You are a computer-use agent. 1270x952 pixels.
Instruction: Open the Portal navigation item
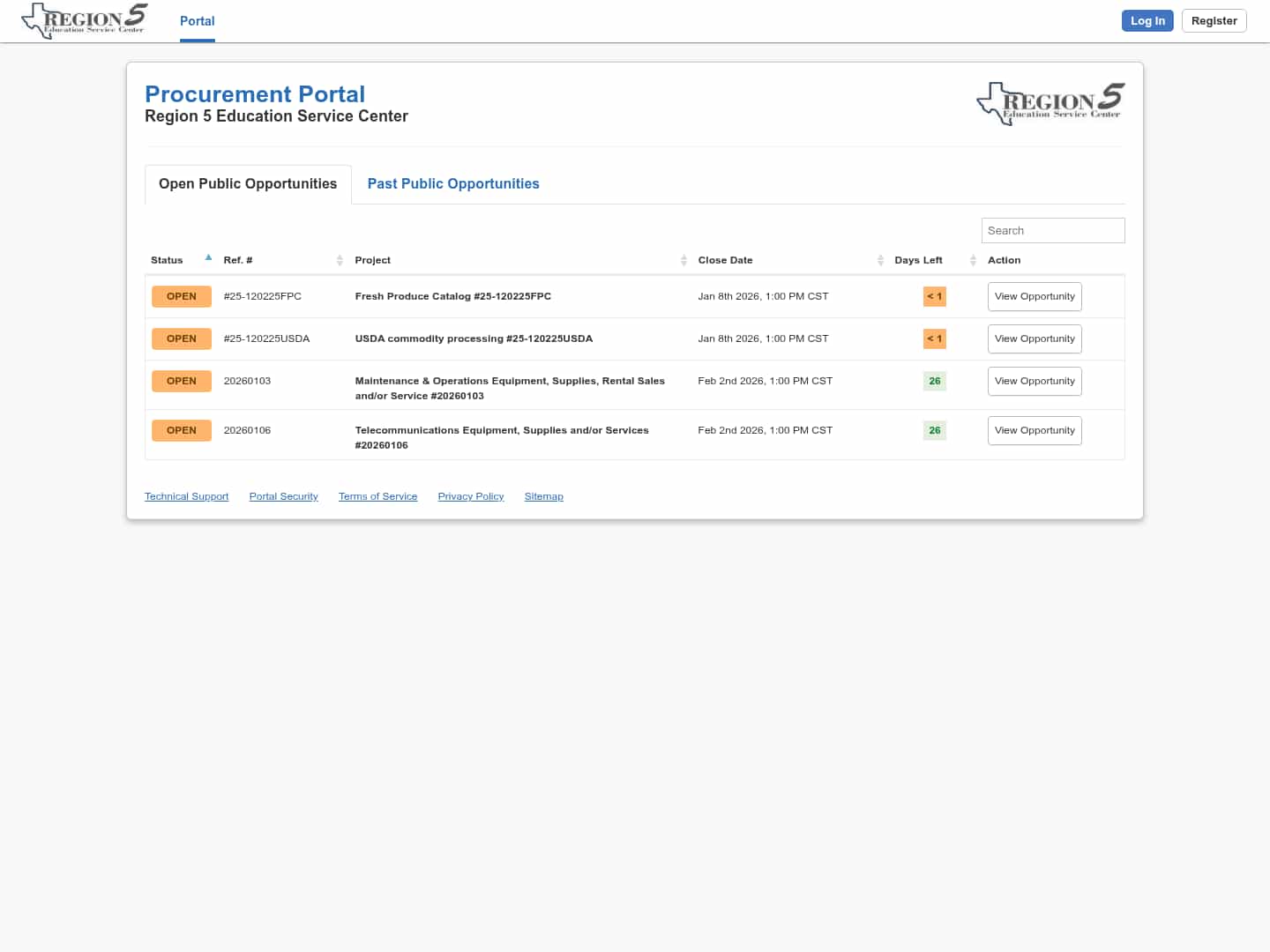(198, 21)
